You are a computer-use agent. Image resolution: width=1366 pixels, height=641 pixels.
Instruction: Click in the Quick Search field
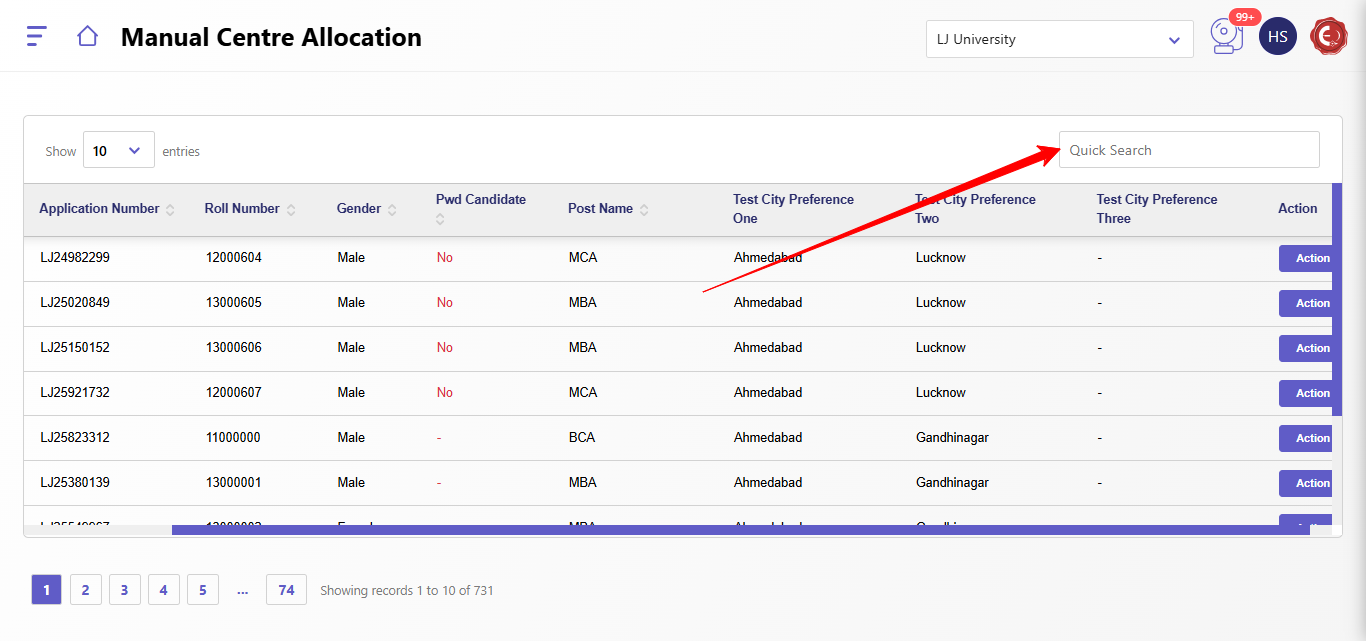click(x=1188, y=150)
